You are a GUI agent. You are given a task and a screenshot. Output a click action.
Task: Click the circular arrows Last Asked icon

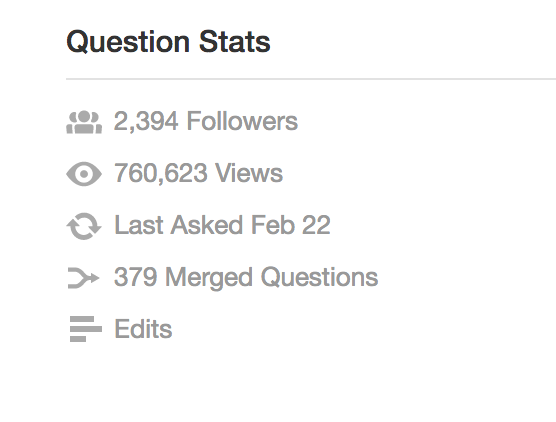84,226
